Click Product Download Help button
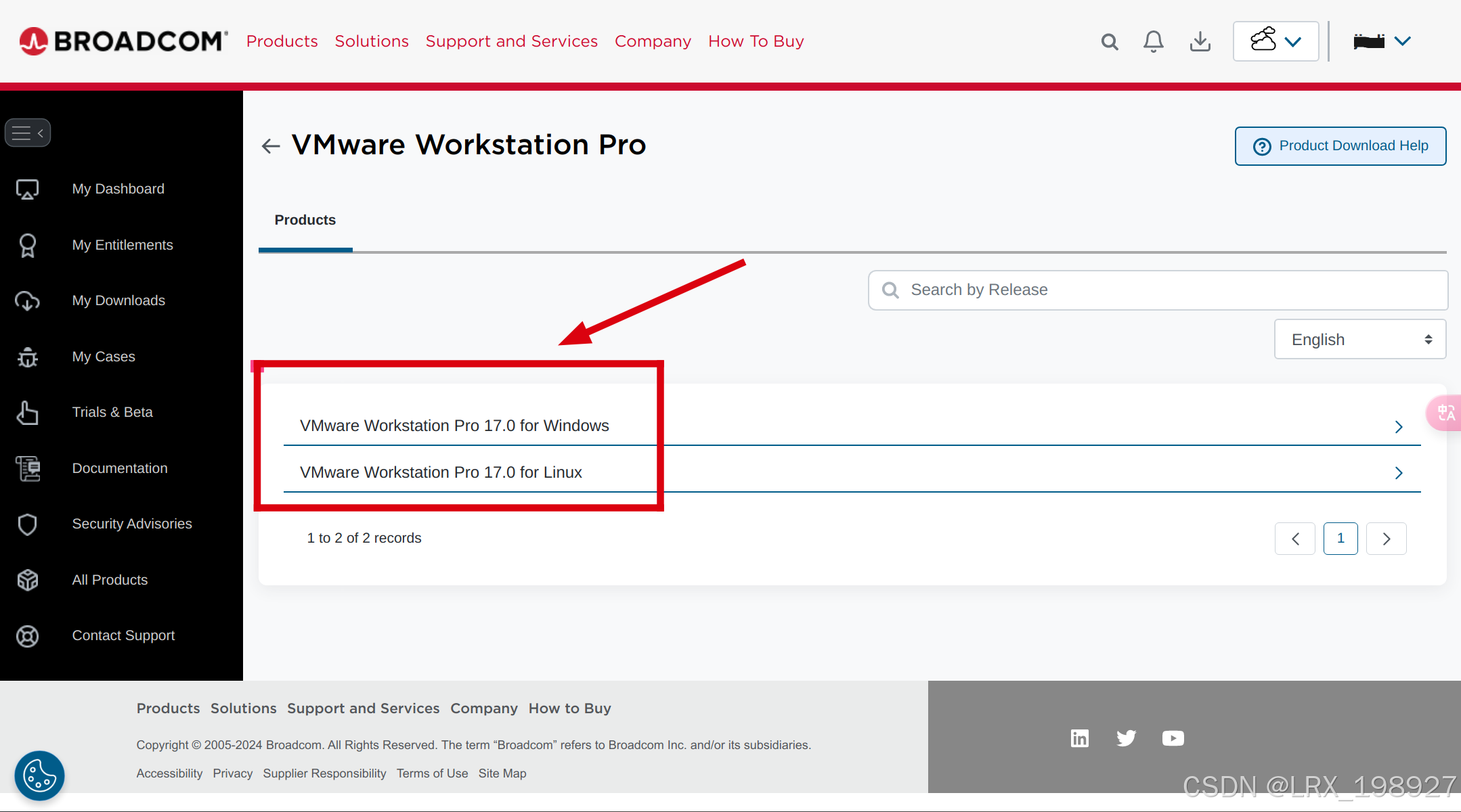The image size is (1461, 812). click(1340, 146)
